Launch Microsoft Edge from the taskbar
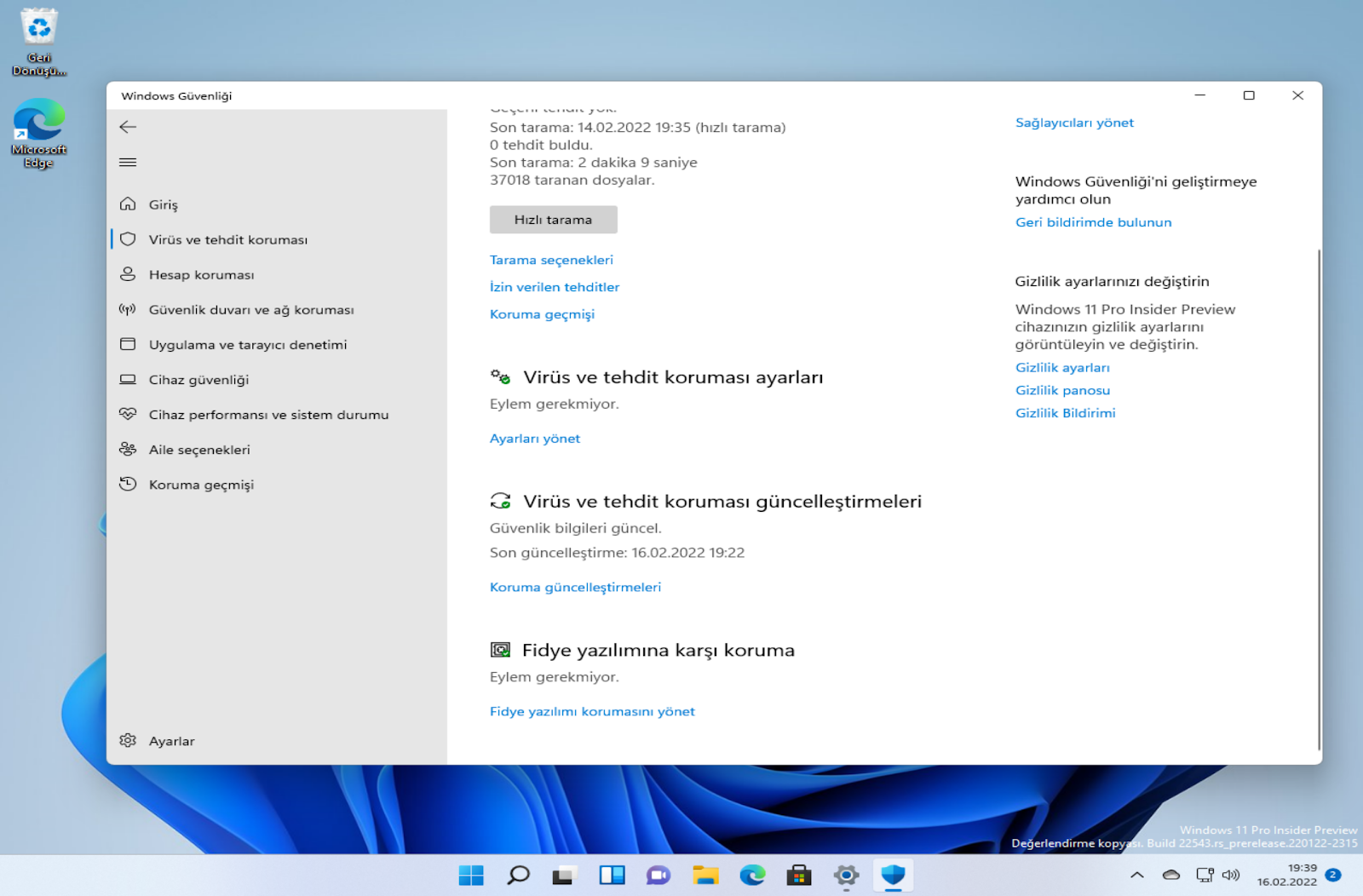Screen dimensions: 1363x896 (752, 875)
